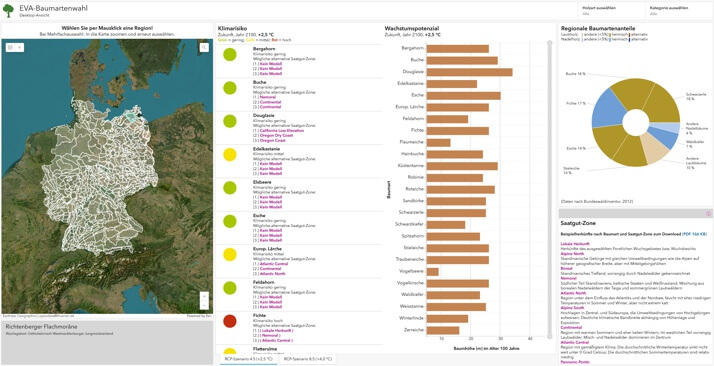The width and height of the screenshot is (714, 366).
Task: Open Atlantic Central link under Fichte
Action: coord(275,340)
